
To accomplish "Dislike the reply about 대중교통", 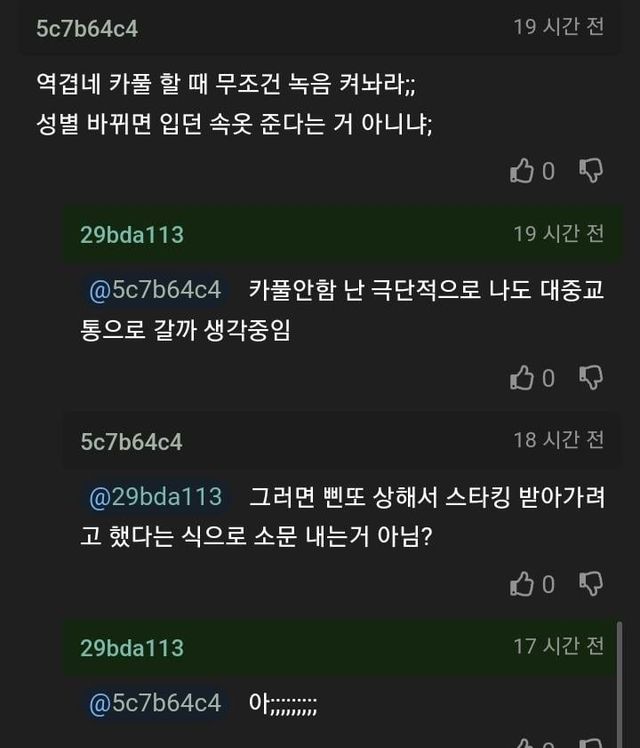I will click(x=591, y=377).
